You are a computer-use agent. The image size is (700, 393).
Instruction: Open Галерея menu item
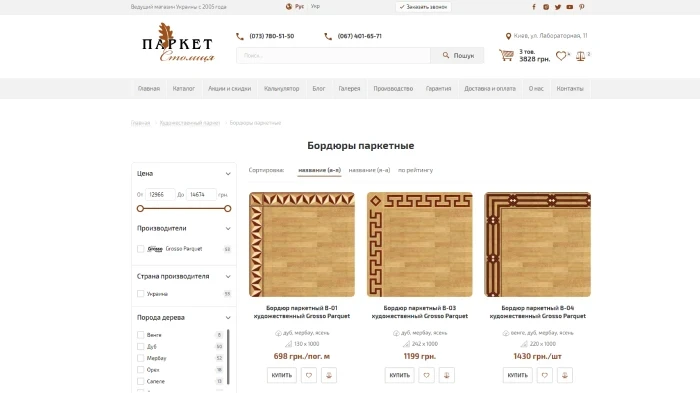(349, 88)
